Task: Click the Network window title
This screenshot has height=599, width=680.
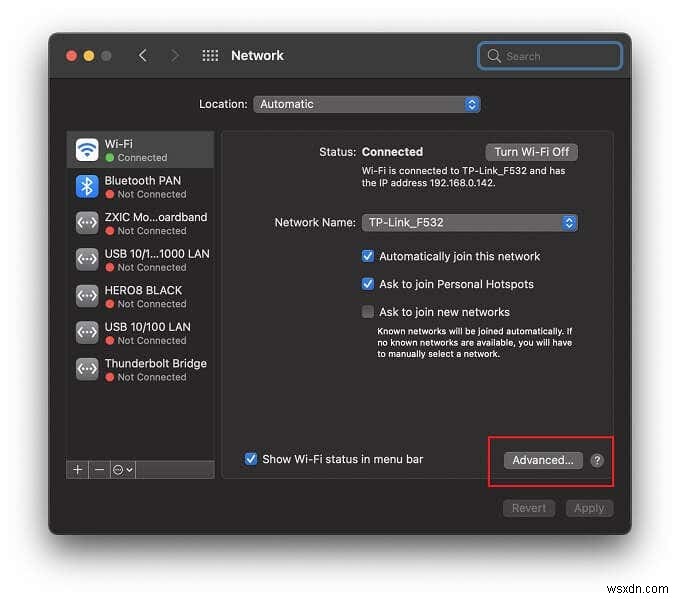Action: pyautogui.click(x=257, y=56)
